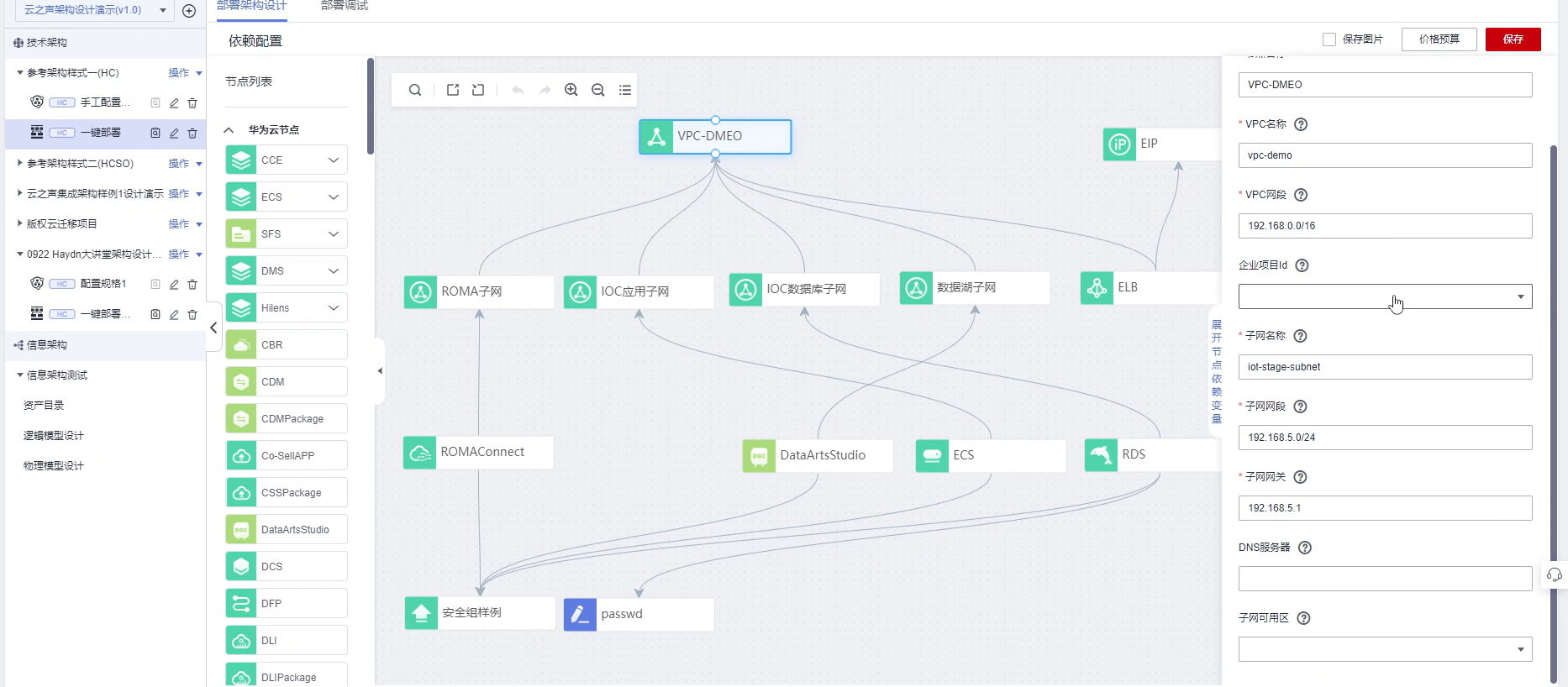
Task: Show help for DNS服务器
Action: click(x=1305, y=548)
